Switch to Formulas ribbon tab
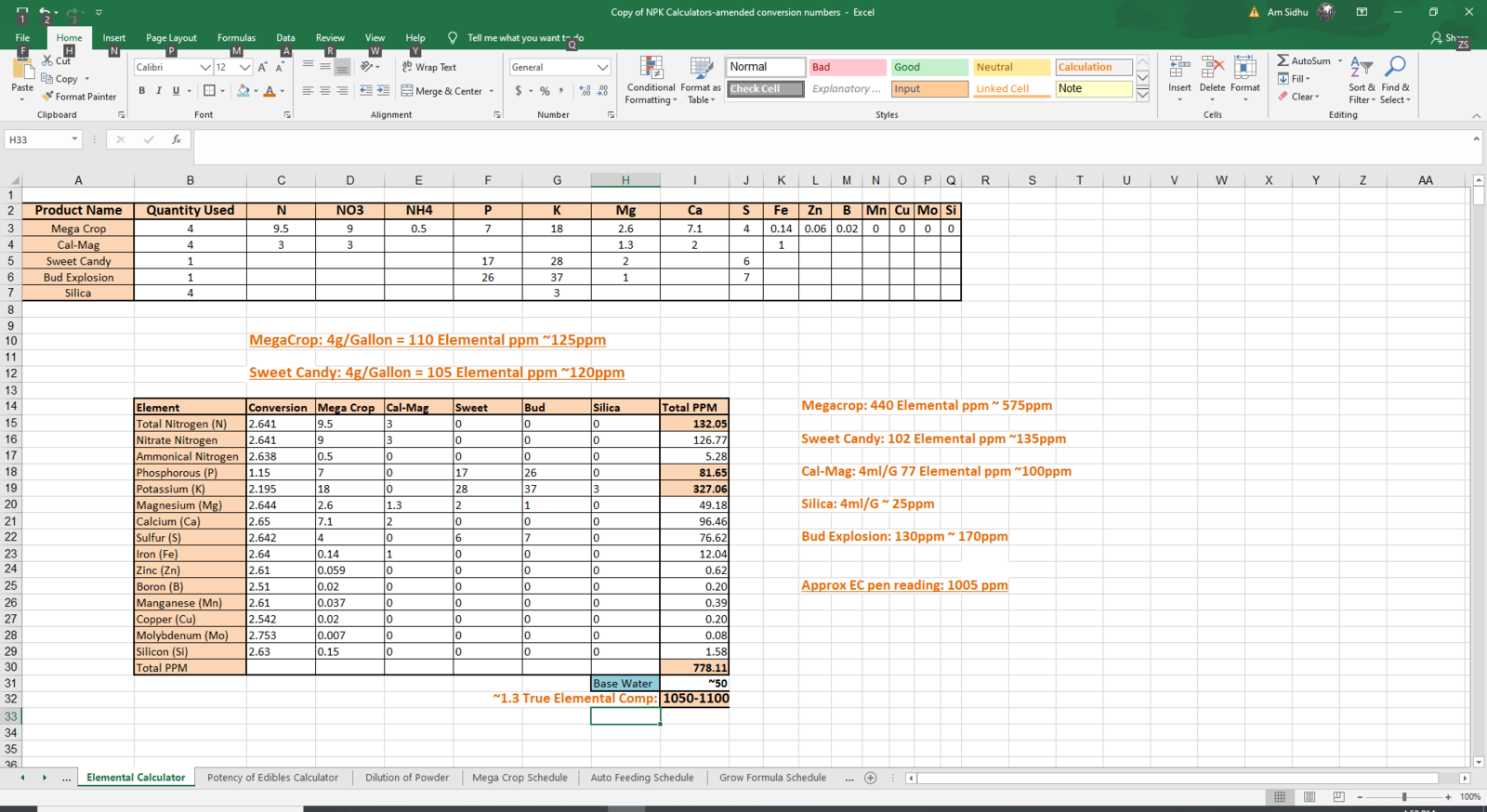 click(x=236, y=38)
